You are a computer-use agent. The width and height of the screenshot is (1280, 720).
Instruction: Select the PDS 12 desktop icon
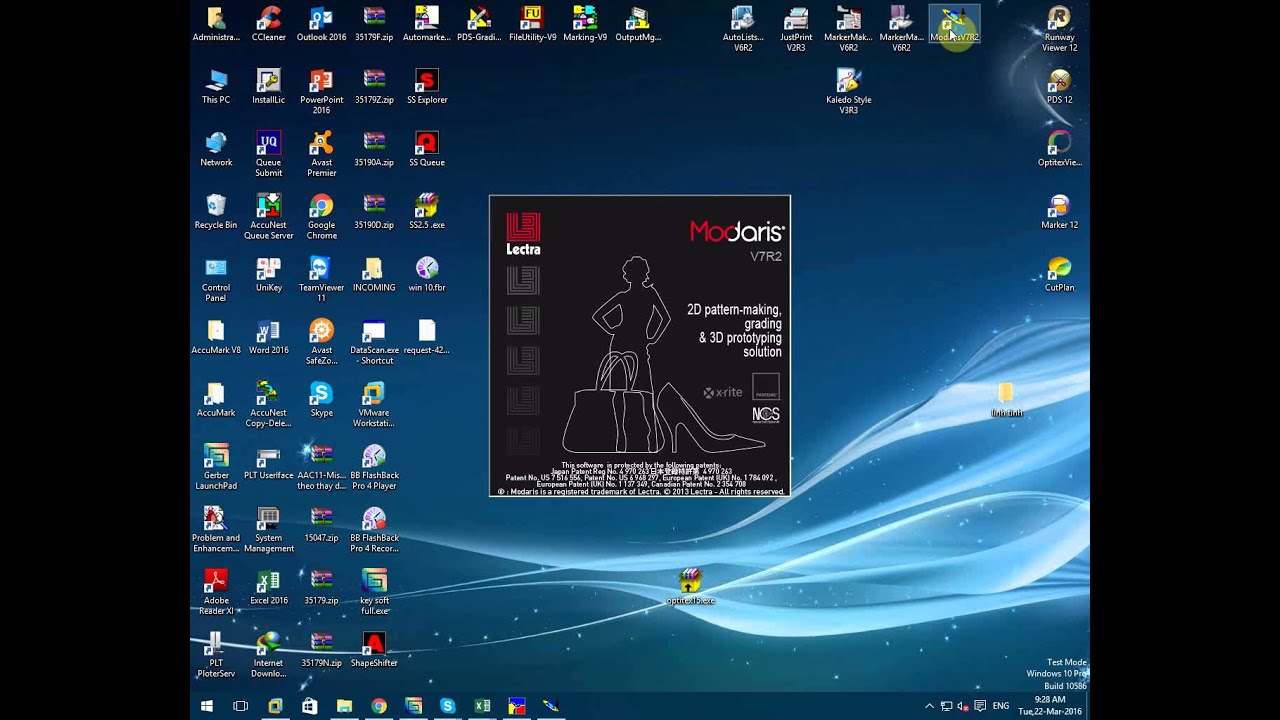(1059, 87)
